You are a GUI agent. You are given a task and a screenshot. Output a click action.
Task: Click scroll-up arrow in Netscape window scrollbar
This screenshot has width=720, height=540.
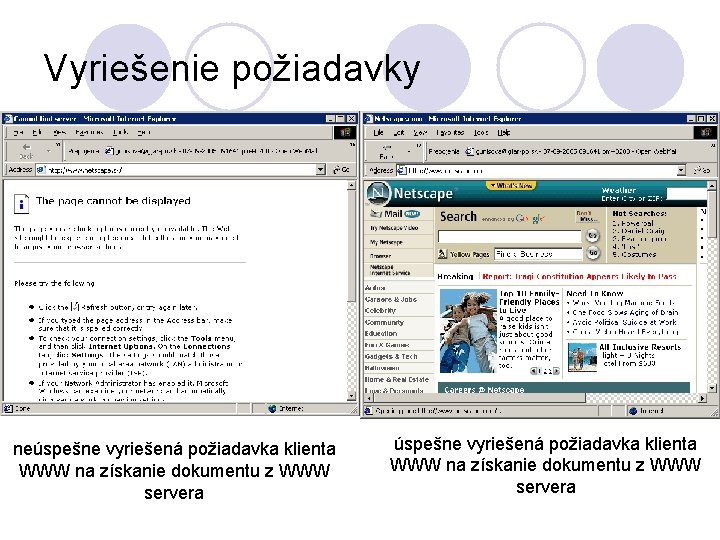point(711,186)
